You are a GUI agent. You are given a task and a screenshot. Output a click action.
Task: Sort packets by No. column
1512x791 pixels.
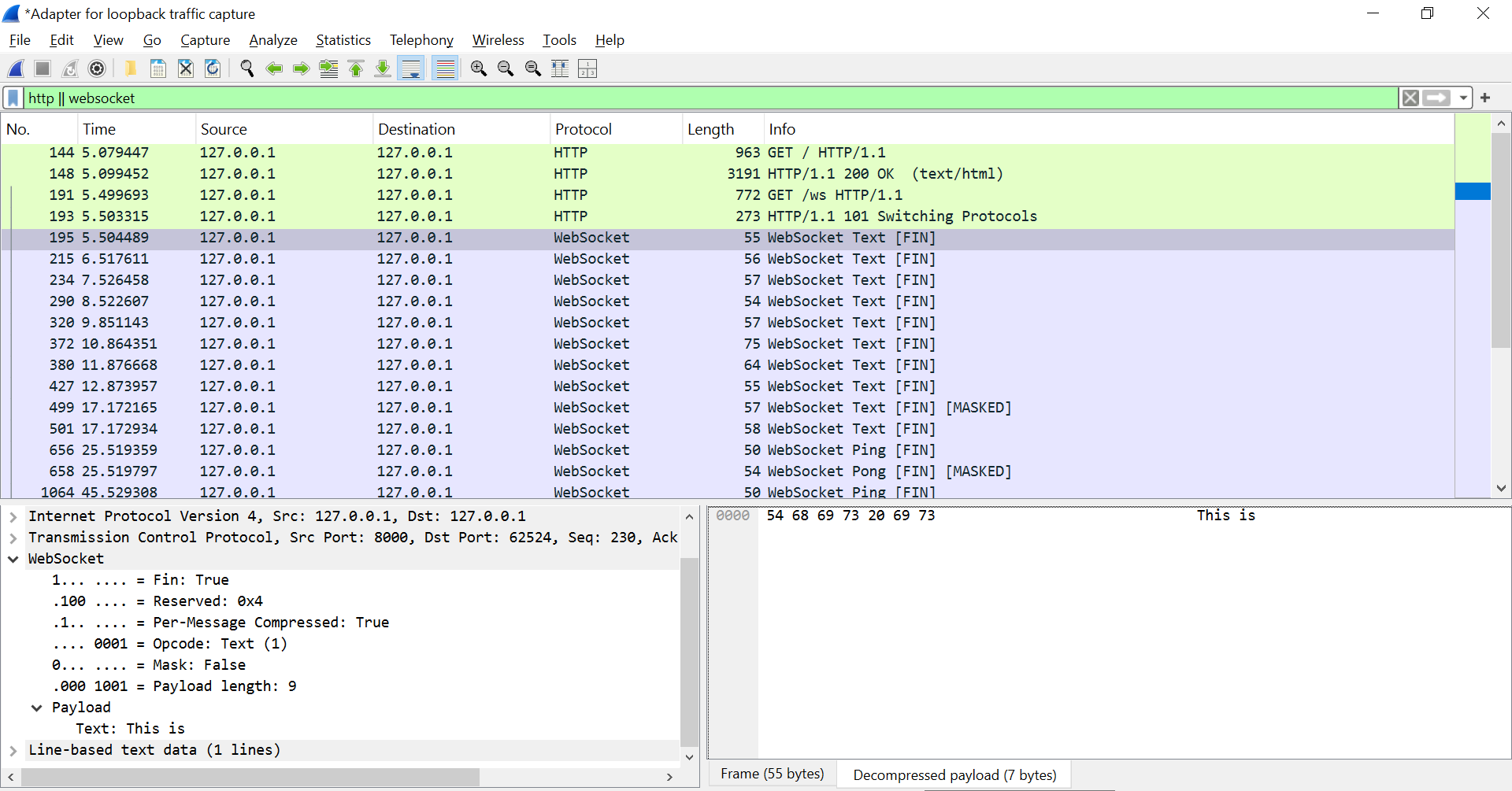tap(39, 129)
